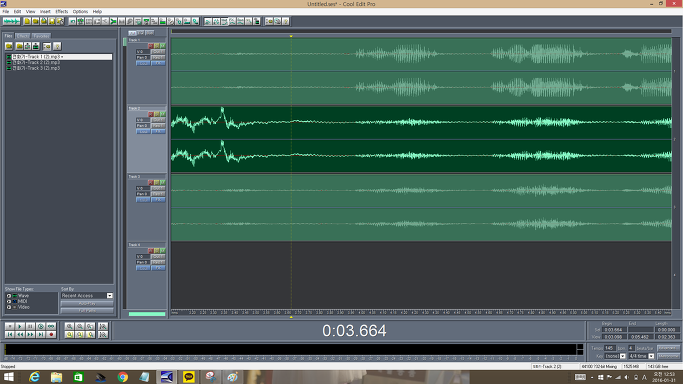Click zoom in horizontally icon
Viewport: 683px width, 384px height.
(69, 326)
